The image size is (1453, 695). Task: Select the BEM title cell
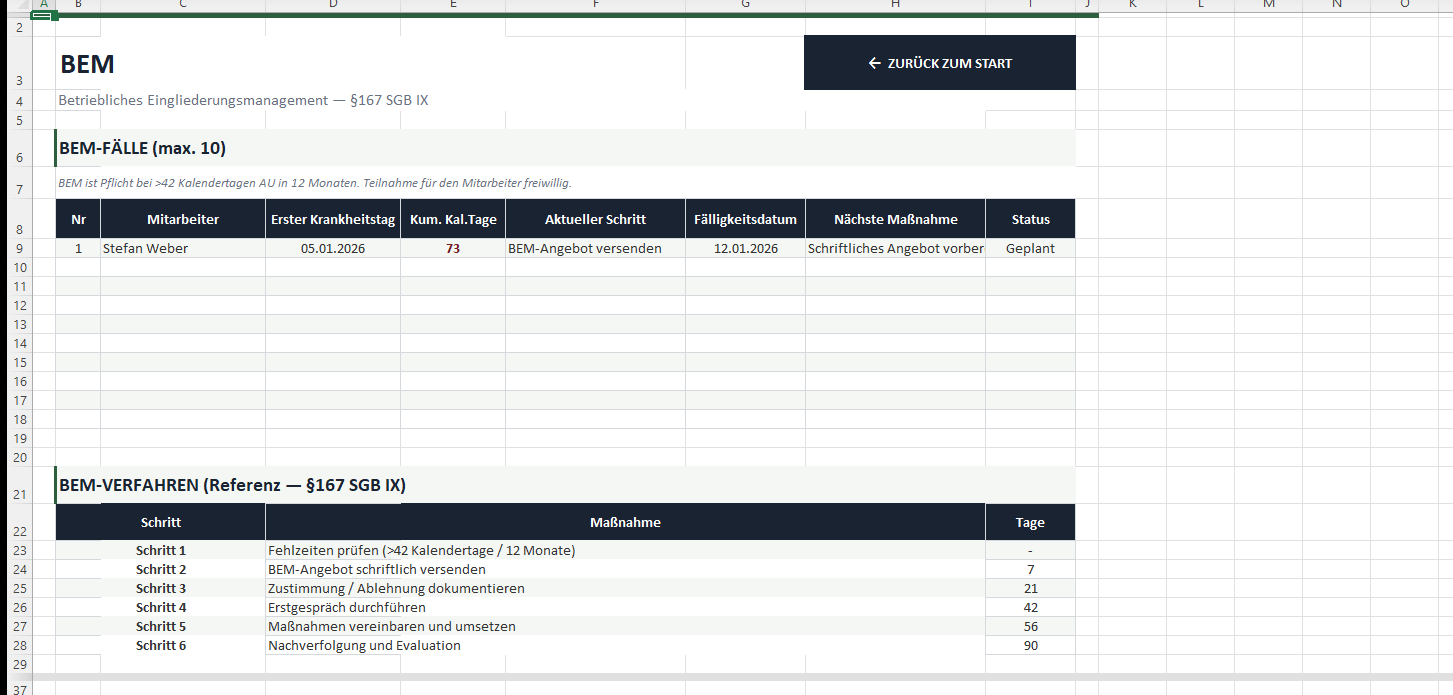pyautogui.click(x=88, y=65)
